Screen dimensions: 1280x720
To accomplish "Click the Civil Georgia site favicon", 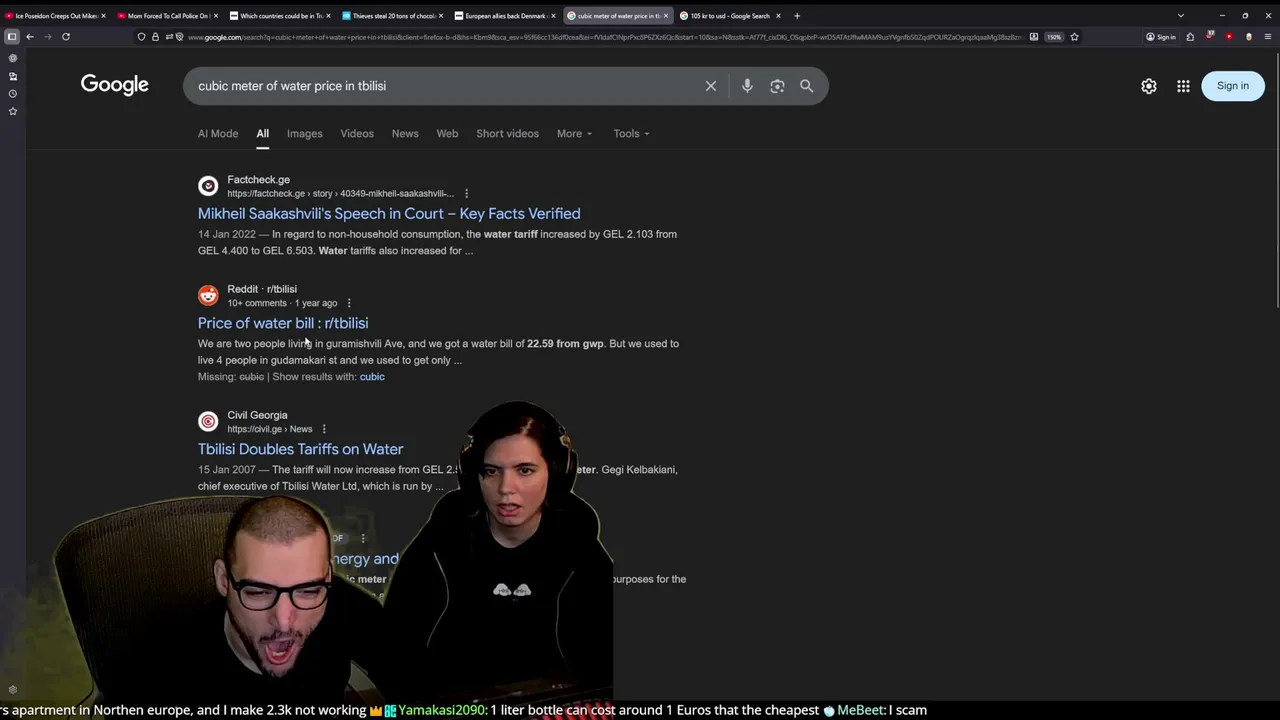I will coord(208,421).
